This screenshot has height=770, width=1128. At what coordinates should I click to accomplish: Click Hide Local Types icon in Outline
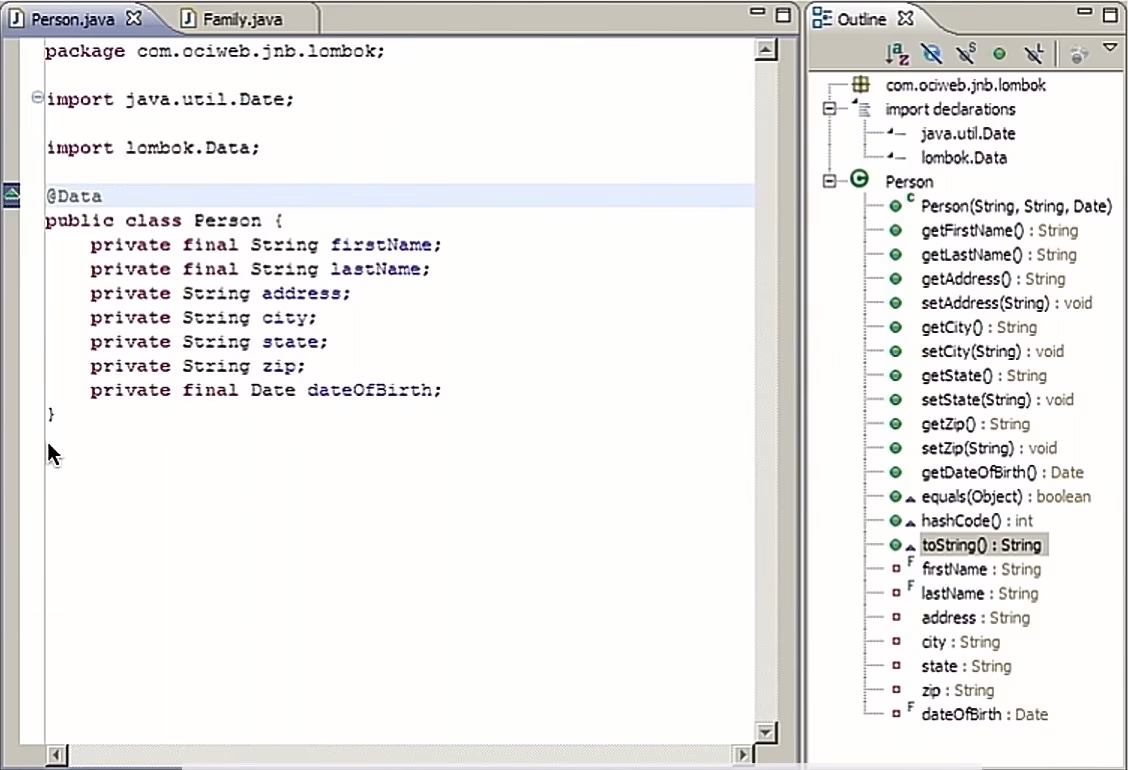(1034, 54)
